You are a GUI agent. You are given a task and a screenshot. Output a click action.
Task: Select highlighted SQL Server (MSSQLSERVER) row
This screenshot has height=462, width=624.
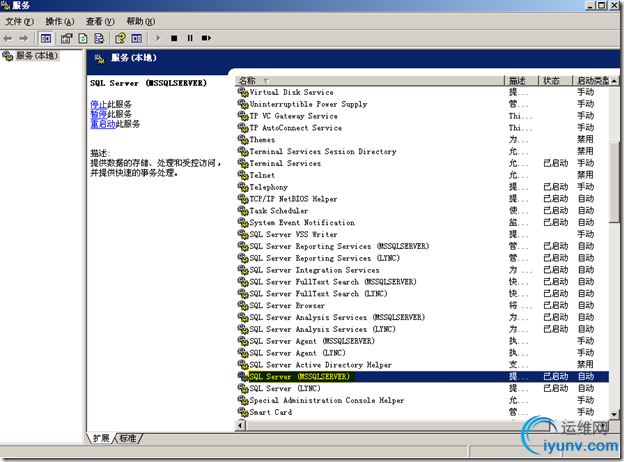point(423,376)
